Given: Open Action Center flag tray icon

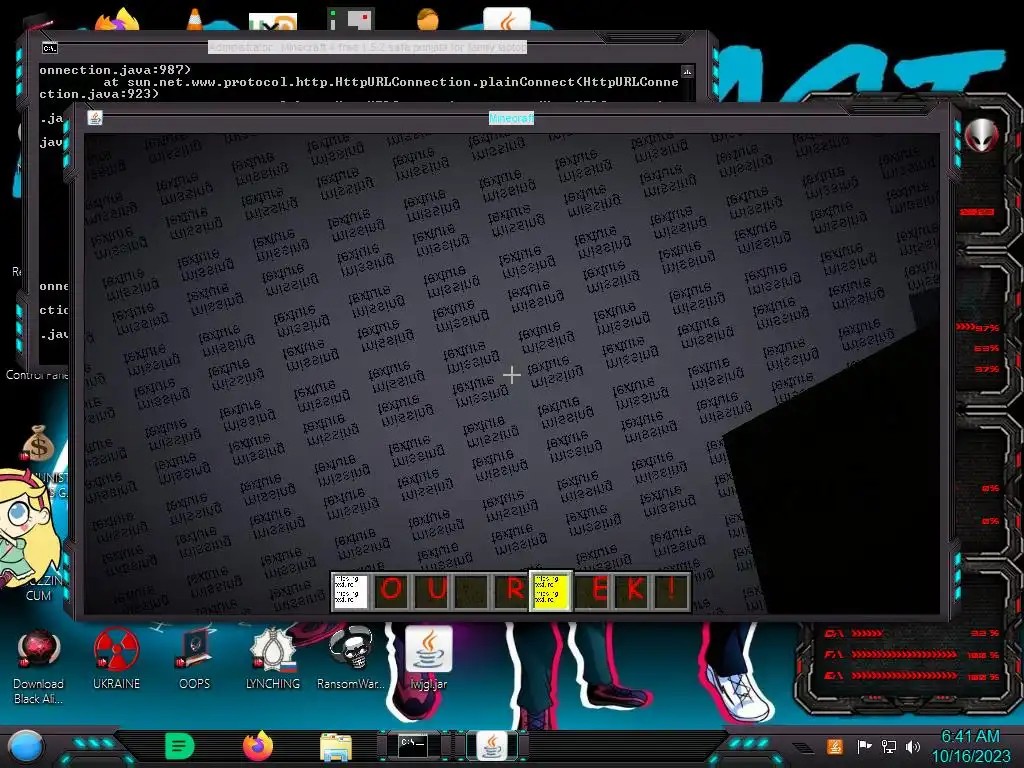Looking at the screenshot, I should pyautogui.click(x=864, y=746).
